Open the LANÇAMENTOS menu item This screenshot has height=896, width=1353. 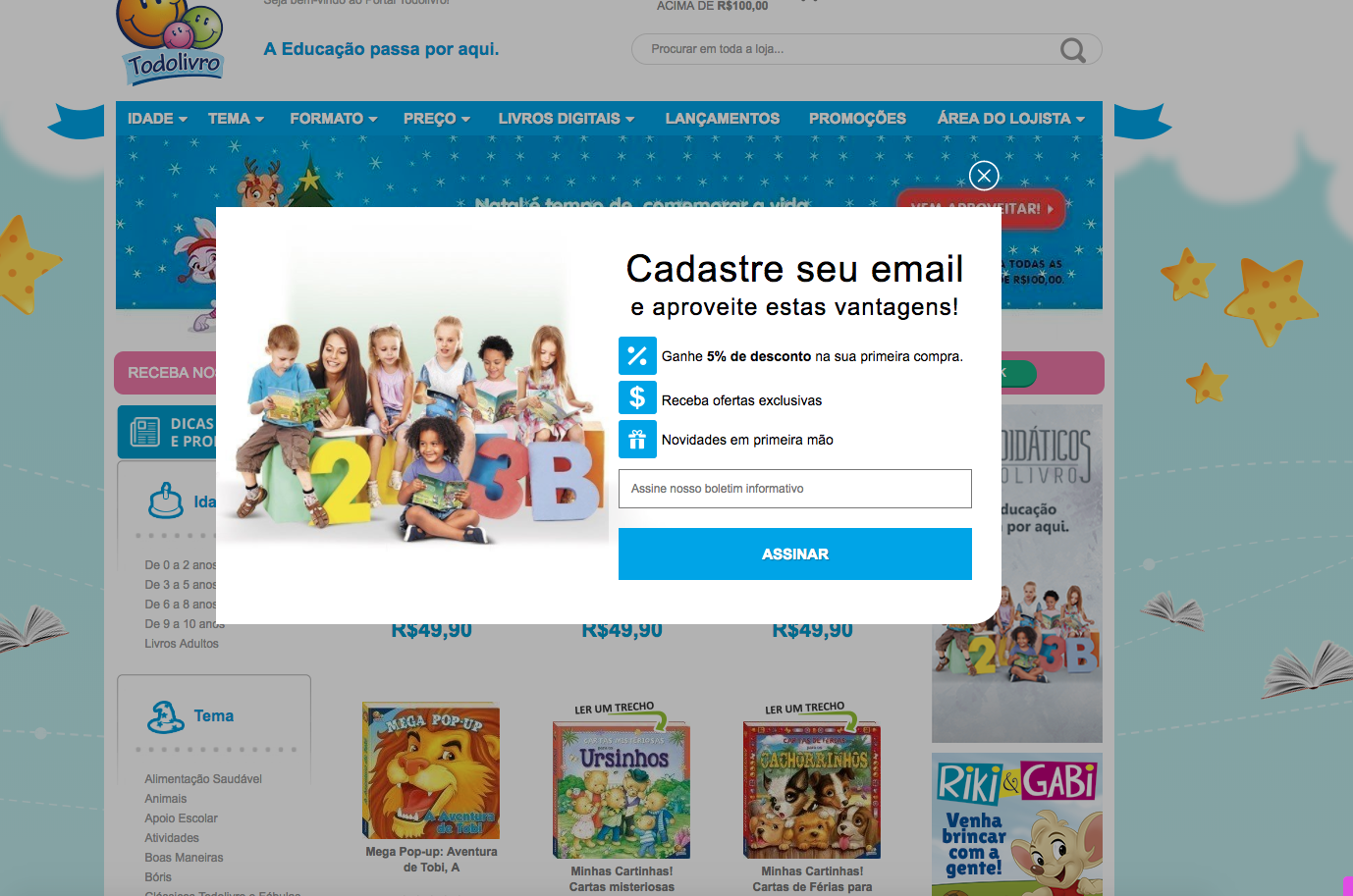click(723, 119)
